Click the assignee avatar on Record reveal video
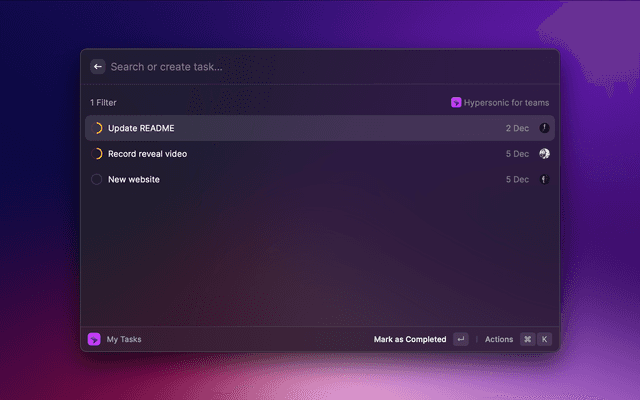This screenshot has height=400, width=640. (x=545, y=154)
